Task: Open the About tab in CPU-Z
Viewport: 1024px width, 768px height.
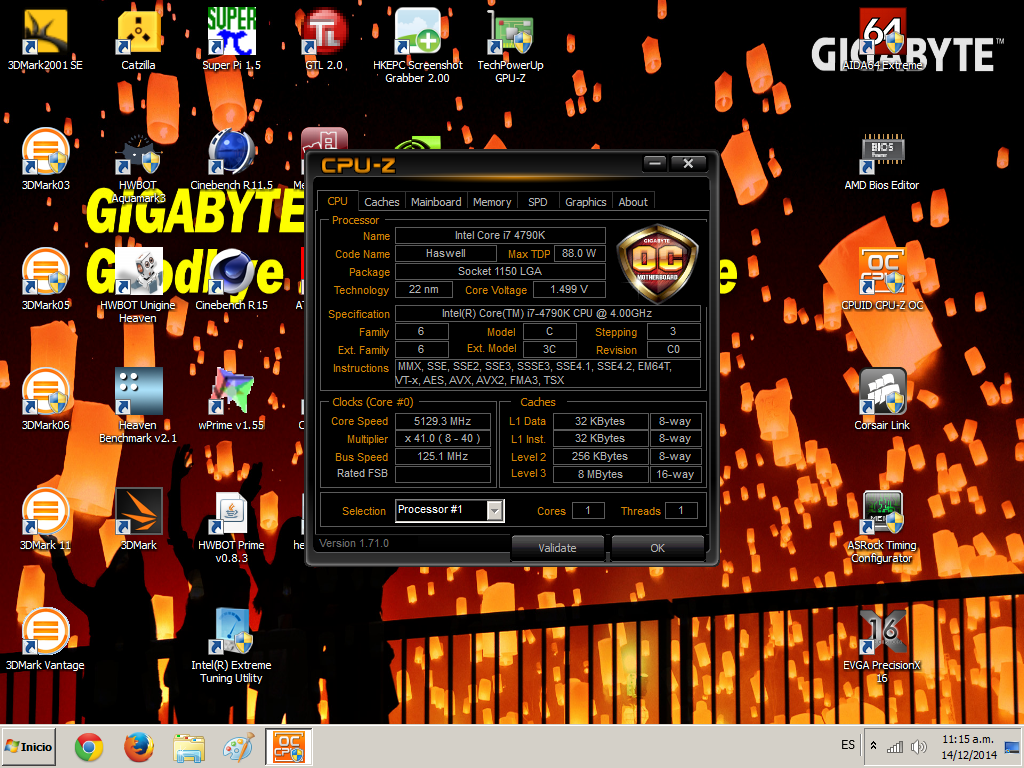Action: 633,202
